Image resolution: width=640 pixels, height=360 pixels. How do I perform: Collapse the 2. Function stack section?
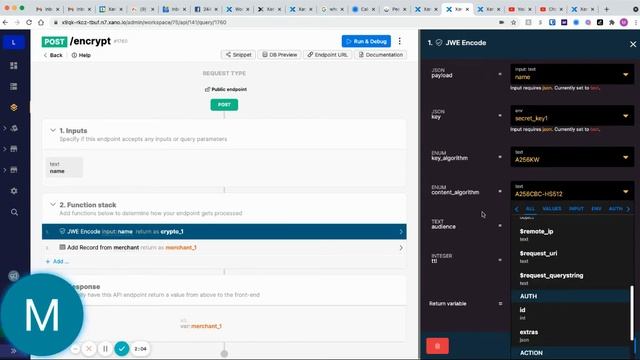click(53, 204)
